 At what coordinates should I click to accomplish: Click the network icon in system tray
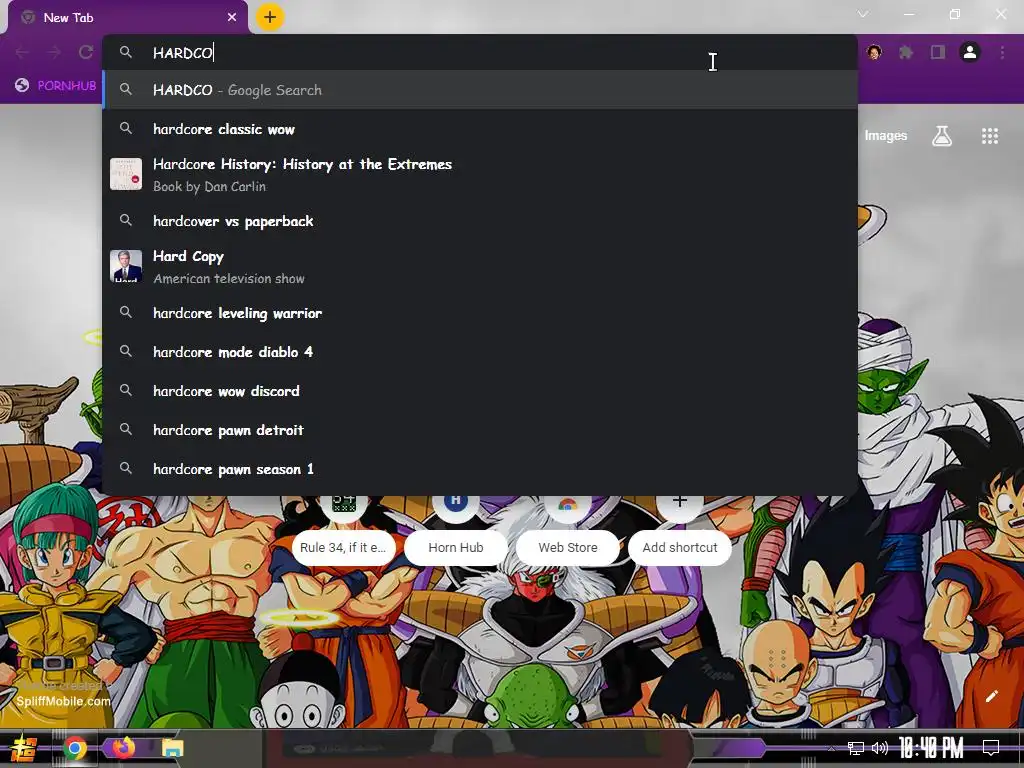(x=856, y=748)
